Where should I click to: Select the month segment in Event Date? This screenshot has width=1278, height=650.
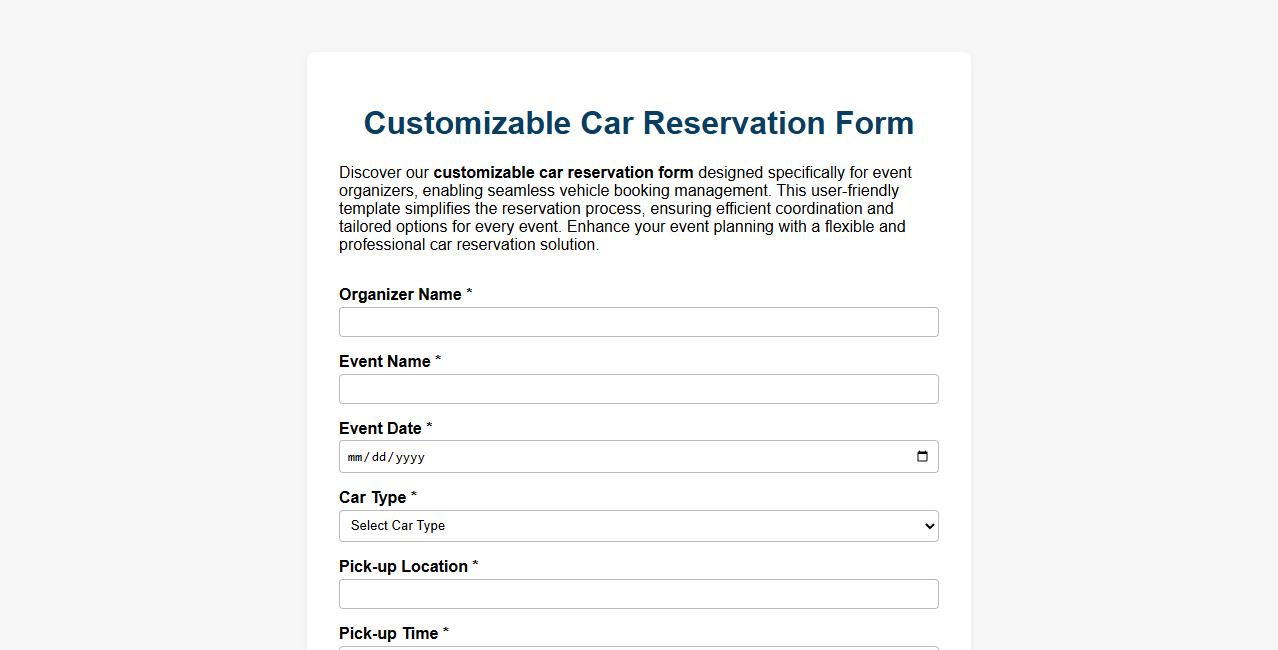[x=354, y=457]
